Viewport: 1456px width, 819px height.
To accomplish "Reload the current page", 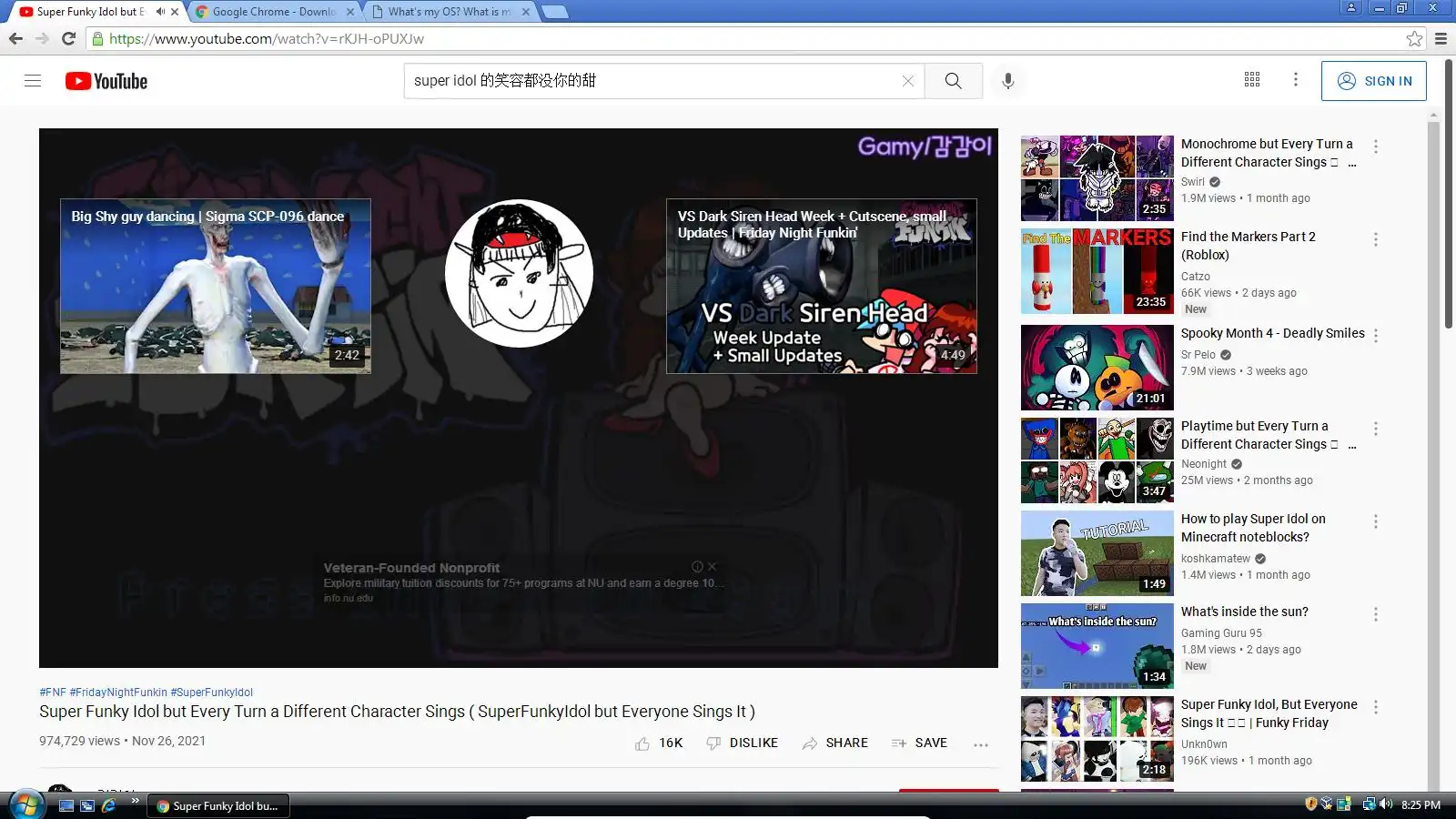I will pos(68,38).
